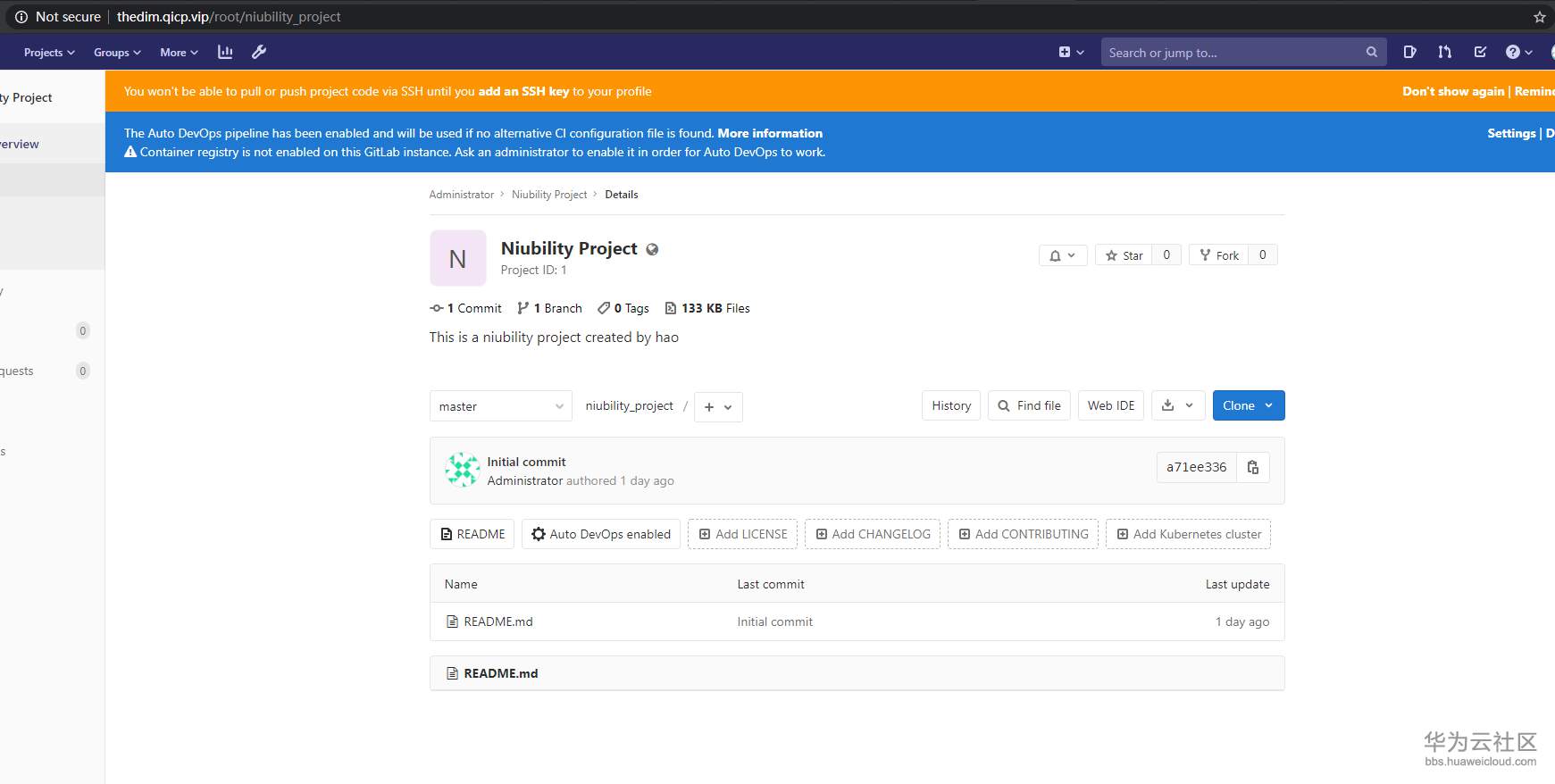
Task: Bookmark this page with the star icon
Action: (x=1539, y=17)
